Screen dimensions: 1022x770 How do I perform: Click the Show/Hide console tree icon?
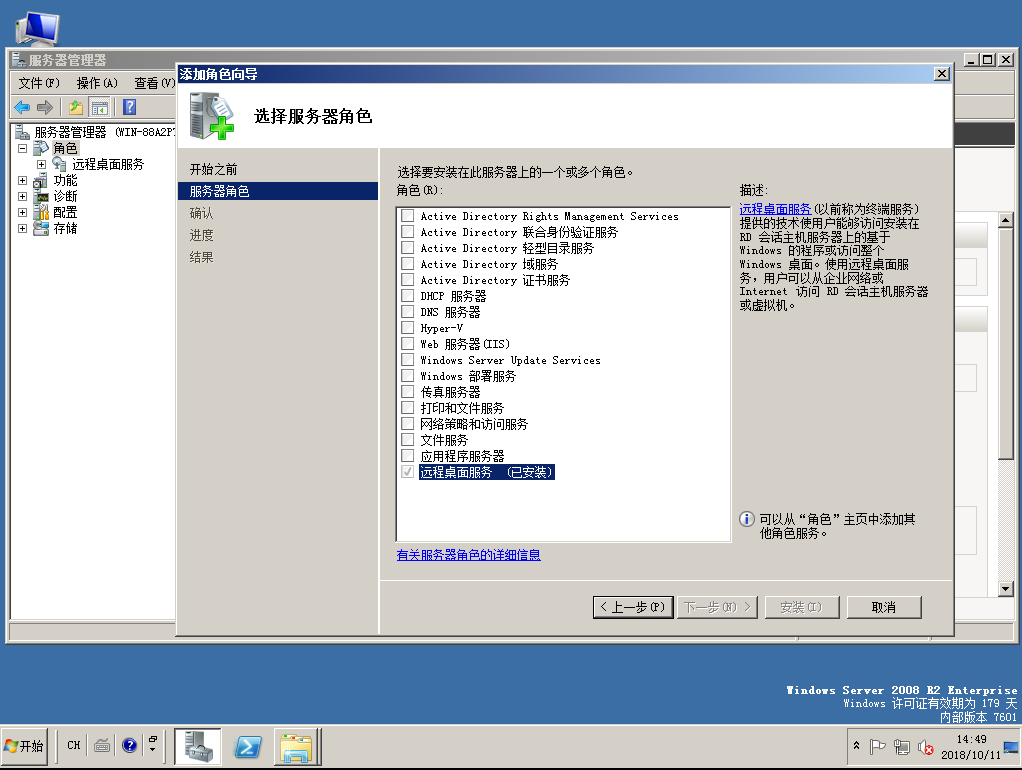[x=100, y=107]
